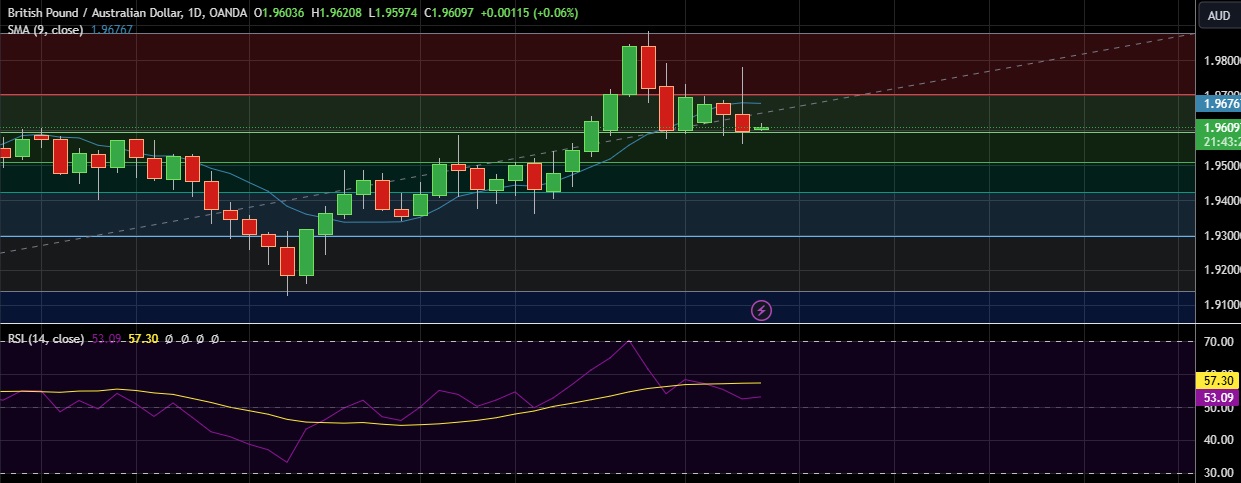Click the 1.9500 price scale label

tap(1222, 166)
